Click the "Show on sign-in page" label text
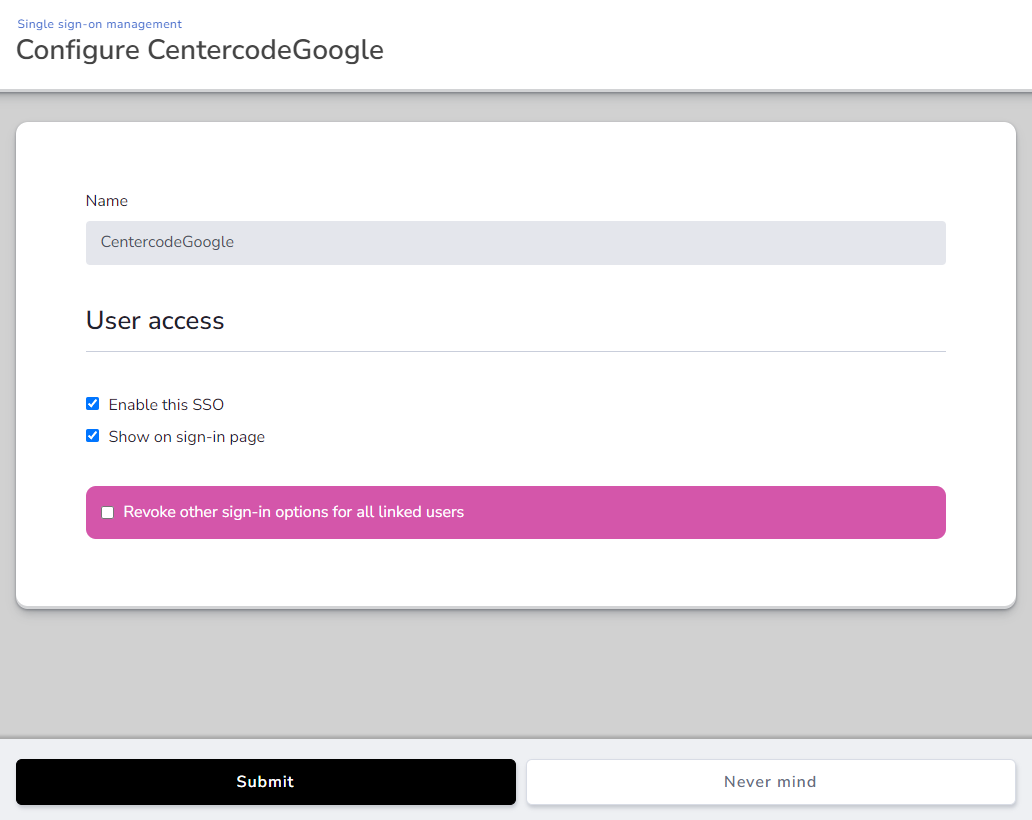 tap(186, 437)
